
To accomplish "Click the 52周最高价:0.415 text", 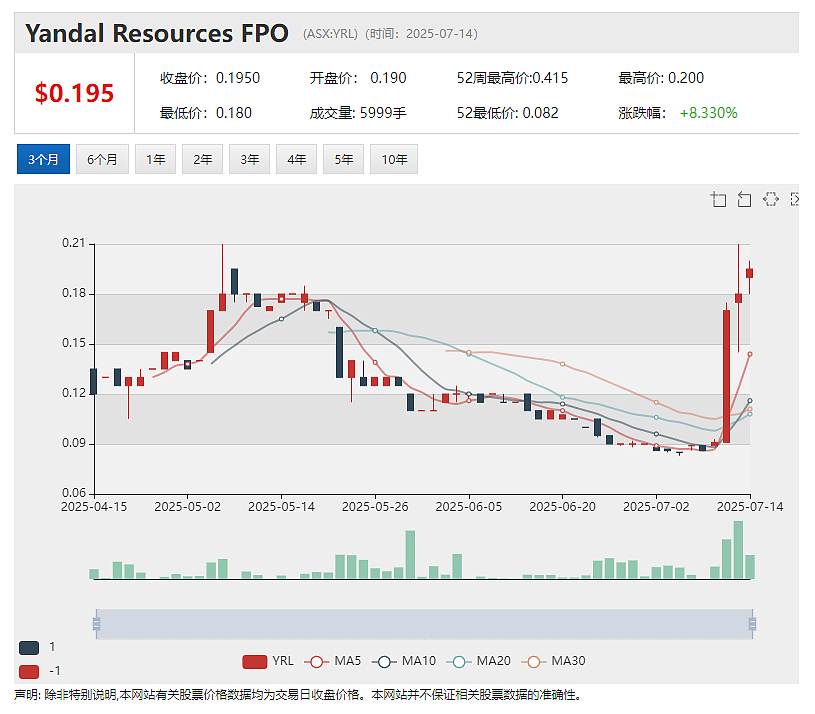I will 512,78.
